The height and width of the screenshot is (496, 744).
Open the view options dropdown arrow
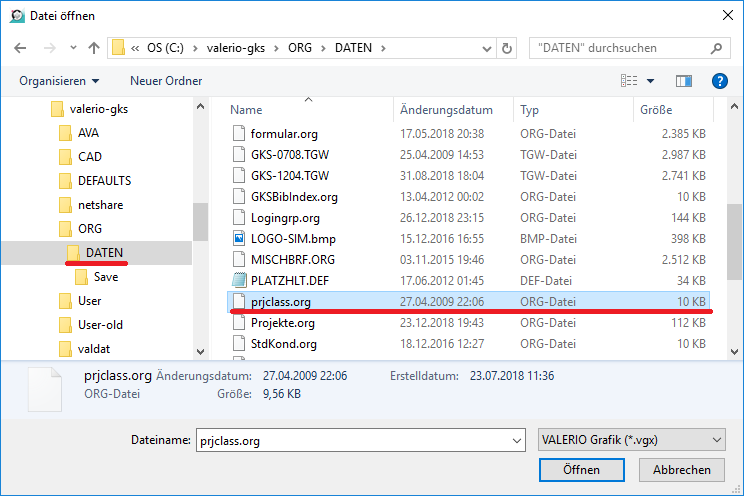tap(650, 81)
